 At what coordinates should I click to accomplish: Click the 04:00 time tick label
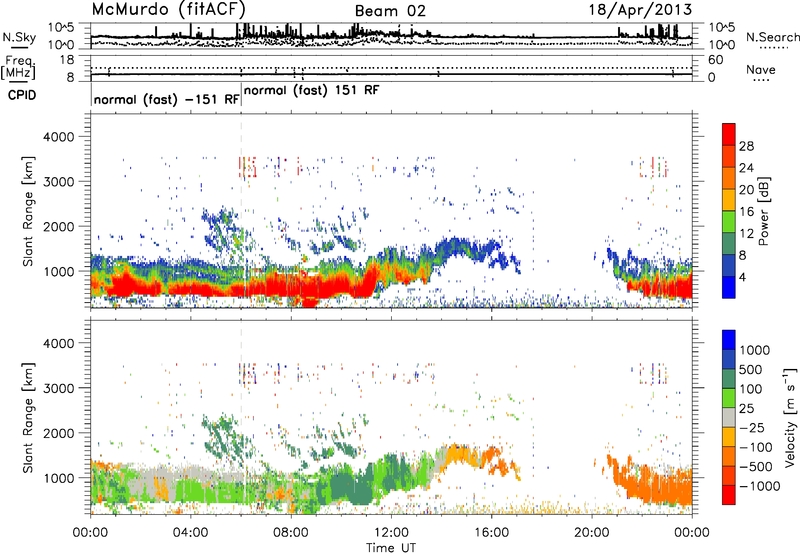tap(190, 533)
